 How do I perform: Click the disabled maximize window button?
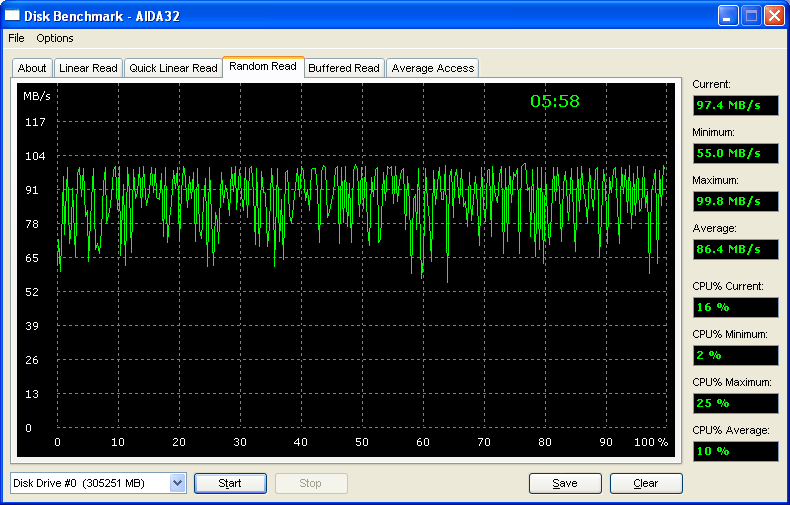(751, 16)
